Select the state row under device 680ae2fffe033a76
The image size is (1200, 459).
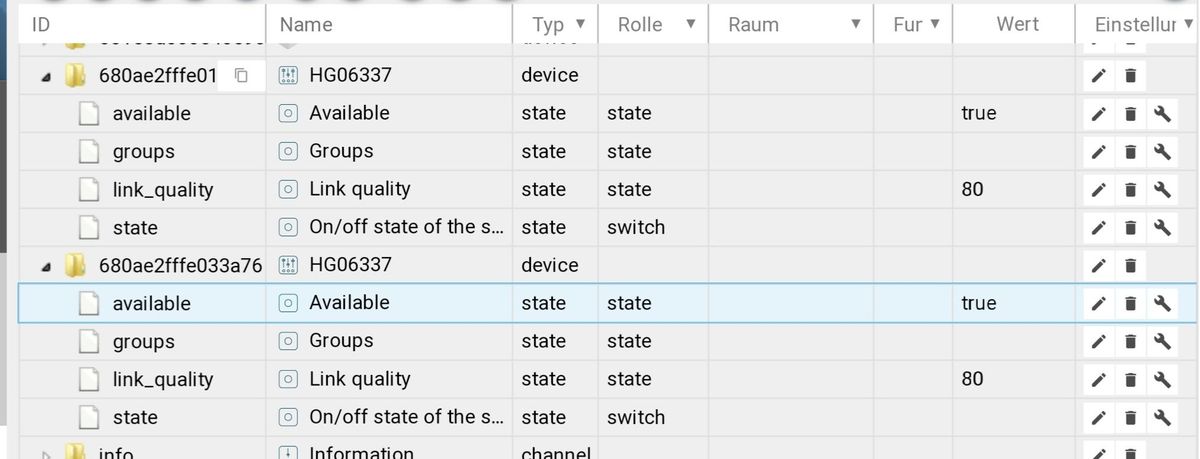tap(608, 417)
